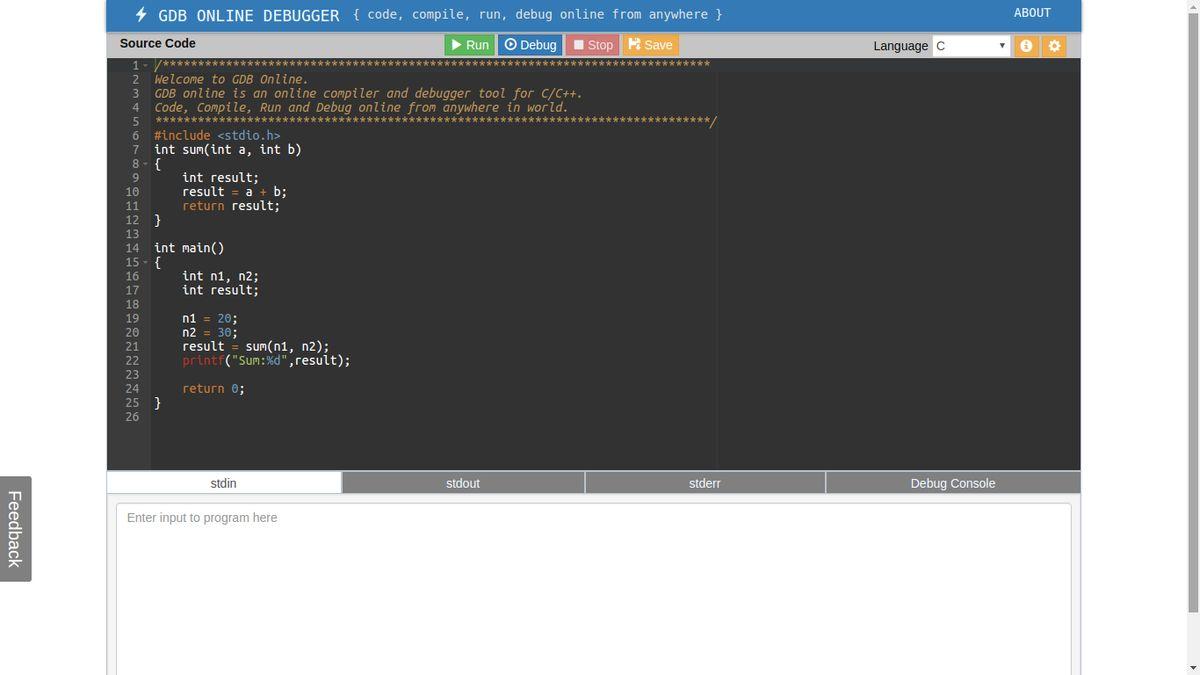This screenshot has width=1200, height=675.
Task: Click the comment 'Welcome to GDB Online.'
Action: (231, 80)
